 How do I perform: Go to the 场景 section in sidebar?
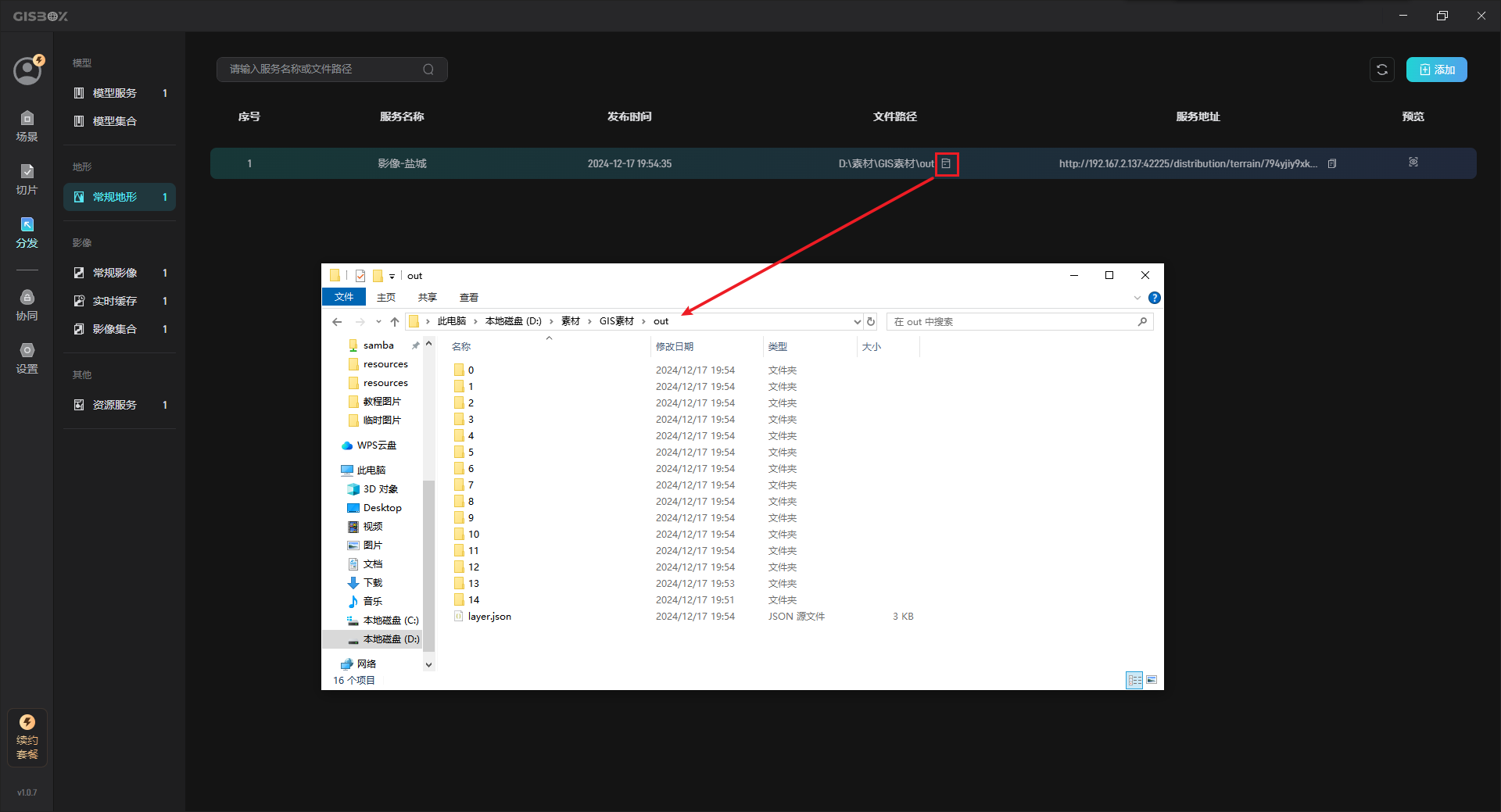(27, 126)
